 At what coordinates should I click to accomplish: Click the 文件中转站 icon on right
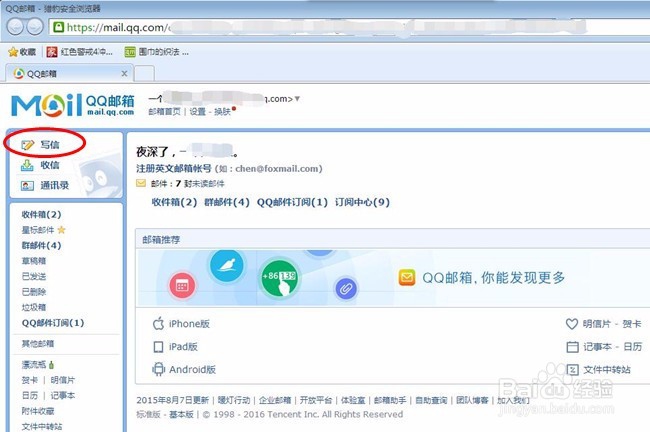(x=572, y=369)
